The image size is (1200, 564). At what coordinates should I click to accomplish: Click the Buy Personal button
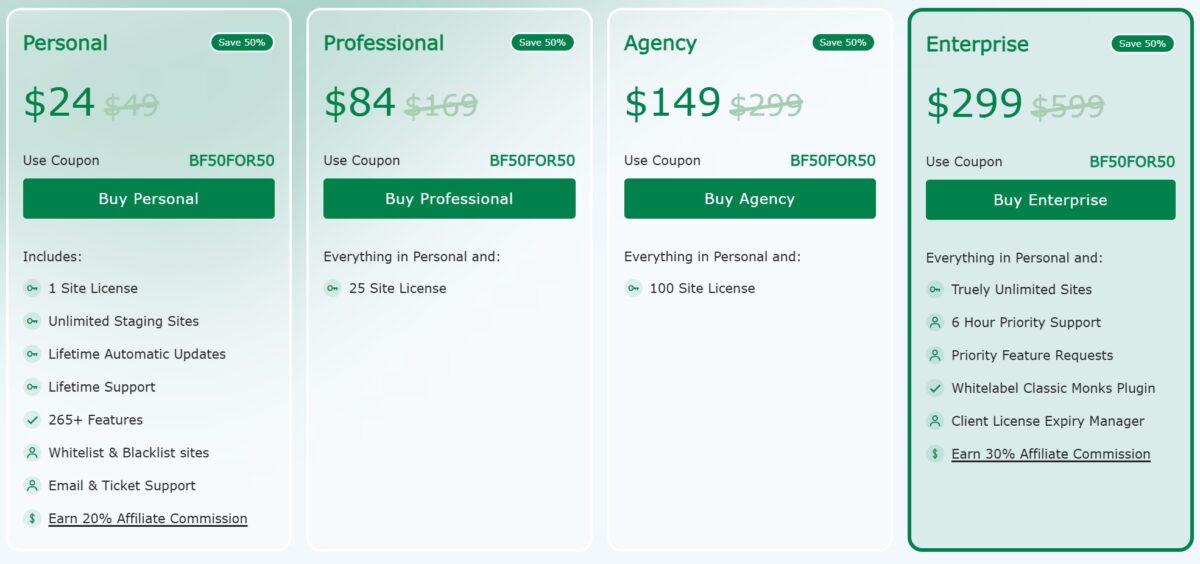click(x=148, y=198)
